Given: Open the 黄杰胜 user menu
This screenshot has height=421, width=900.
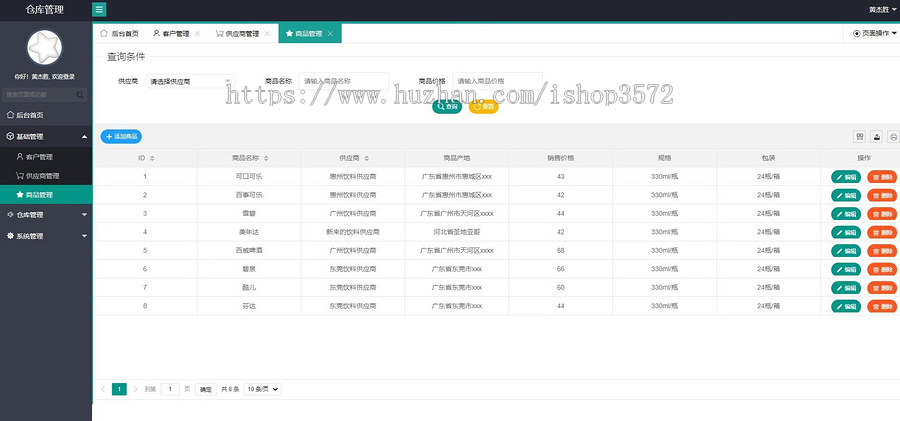Looking at the screenshot, I should tap(882, 10).
